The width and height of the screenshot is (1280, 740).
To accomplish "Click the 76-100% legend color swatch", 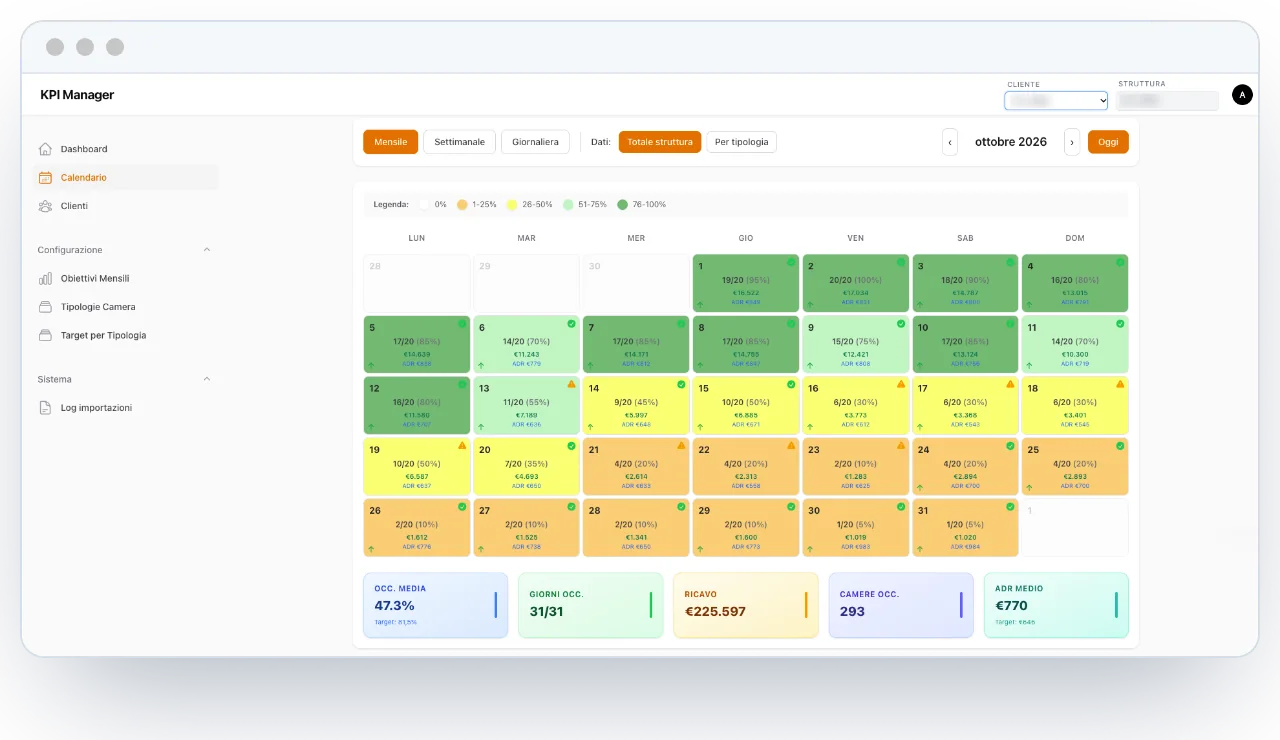I will pyautogui.click(x=623, y=204).
